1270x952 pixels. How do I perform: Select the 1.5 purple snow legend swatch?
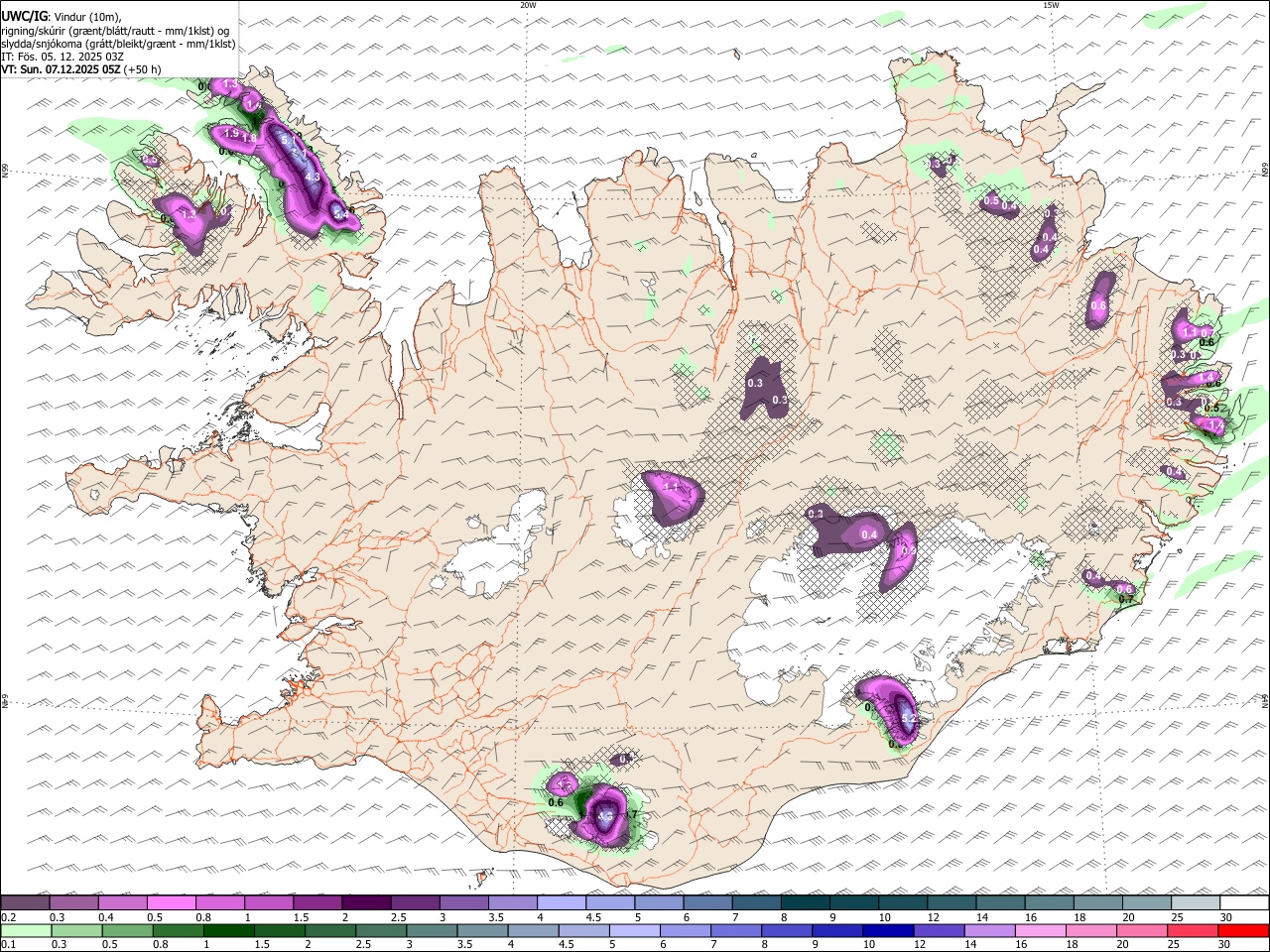click(x=317, y=903)
